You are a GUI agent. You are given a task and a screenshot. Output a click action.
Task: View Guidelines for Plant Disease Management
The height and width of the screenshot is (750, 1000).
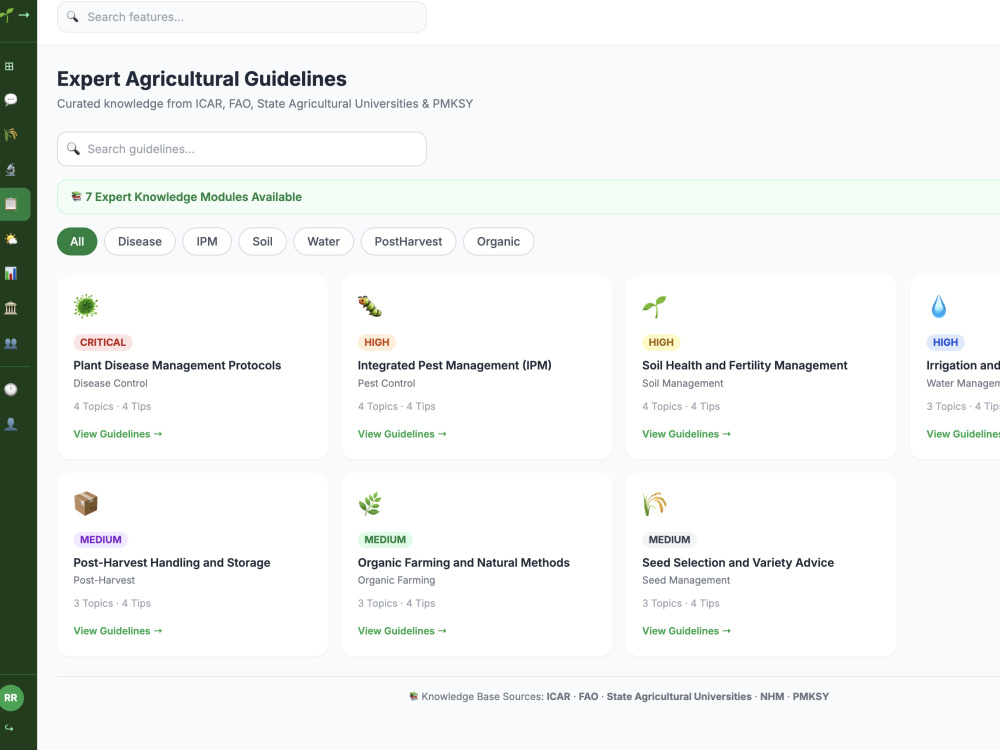pyautogui.click(x=118, y=434)
